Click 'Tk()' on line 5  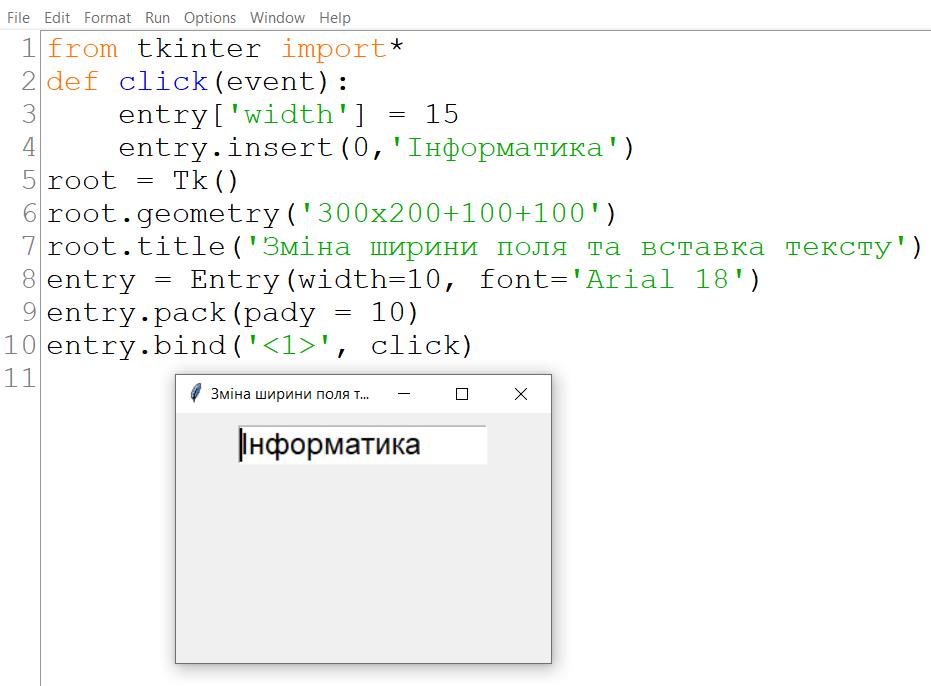tap(205, 181)
